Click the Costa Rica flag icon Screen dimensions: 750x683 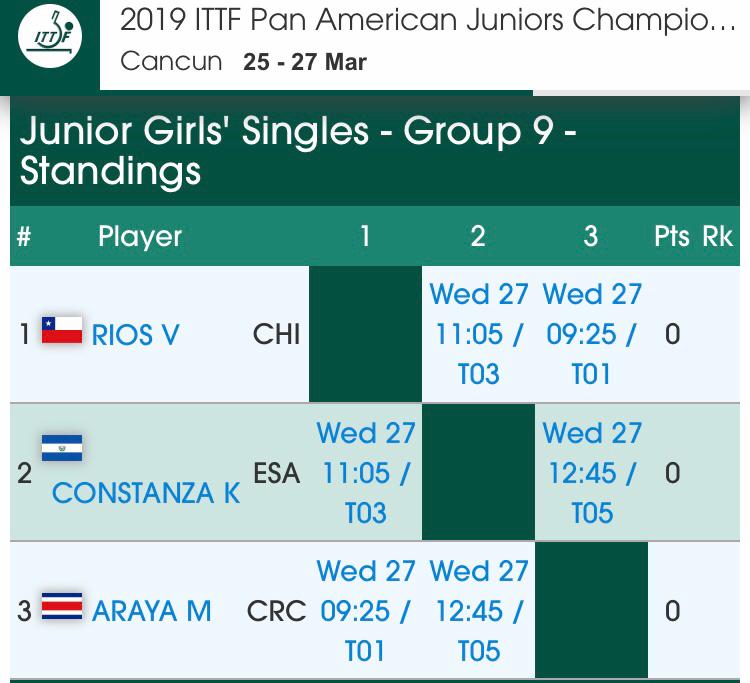61,608
